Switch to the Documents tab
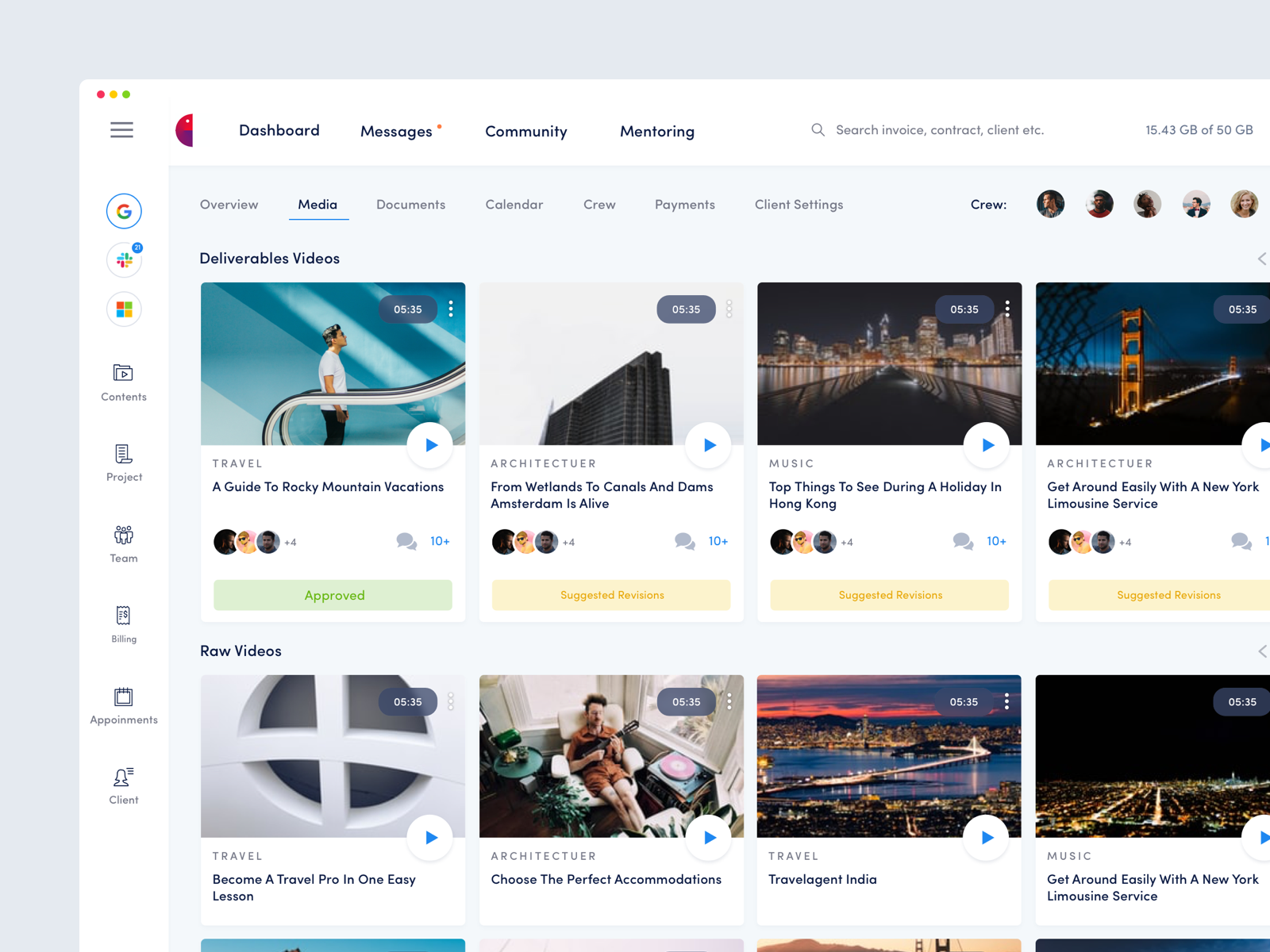 [410, 205]
